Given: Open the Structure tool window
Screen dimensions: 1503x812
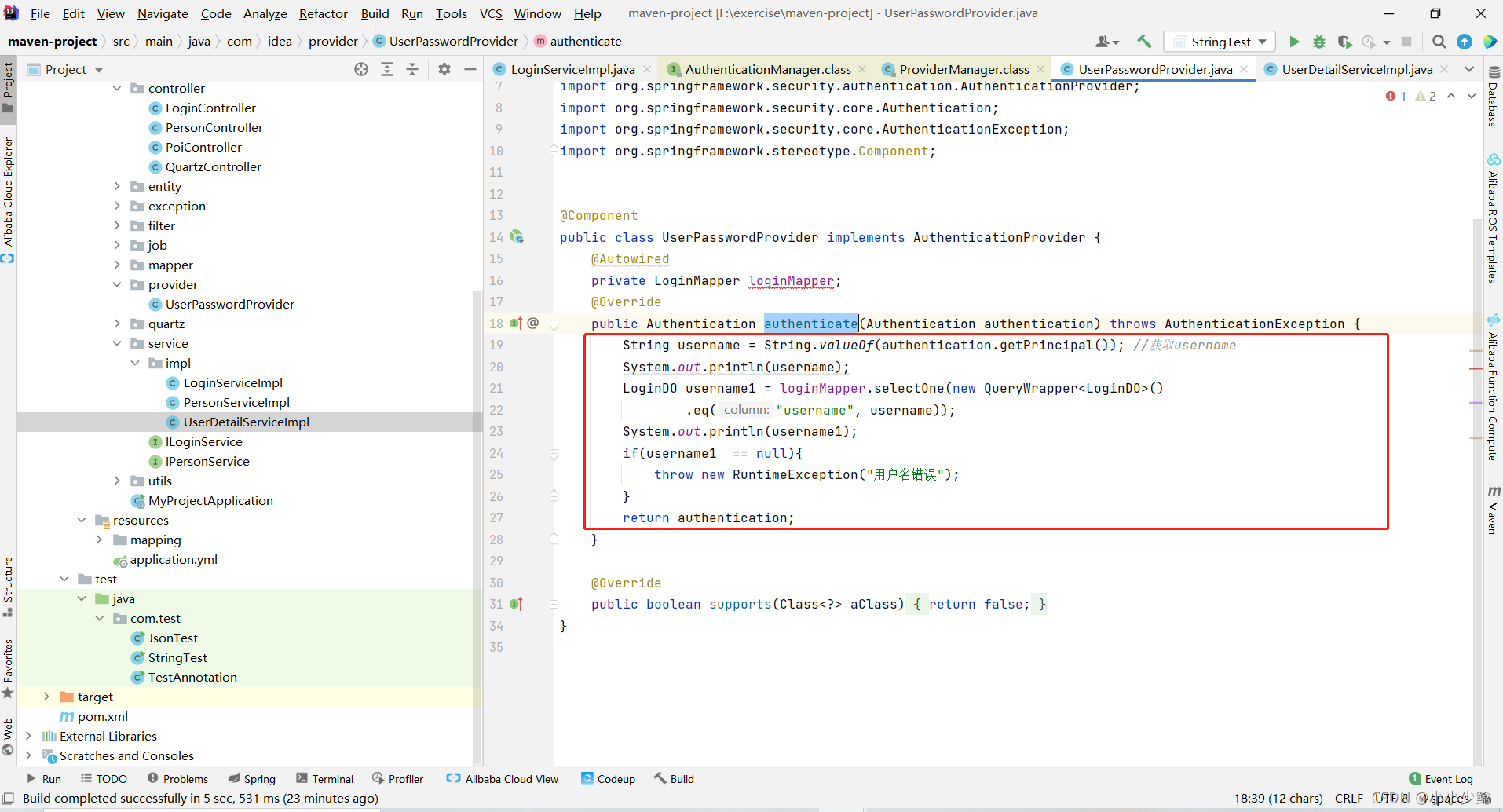Looking at the screenshot, I should pos(8,586).
